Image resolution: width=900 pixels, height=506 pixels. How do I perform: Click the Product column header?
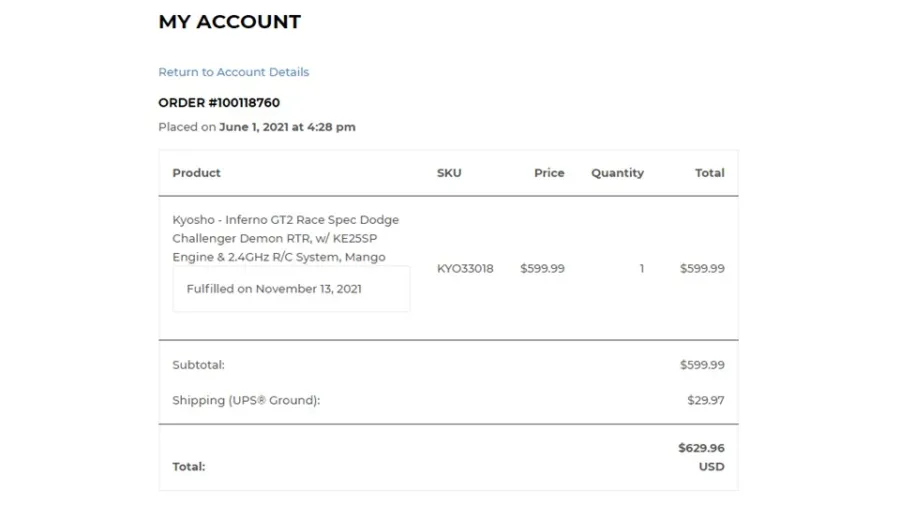[x=196, y=173]
